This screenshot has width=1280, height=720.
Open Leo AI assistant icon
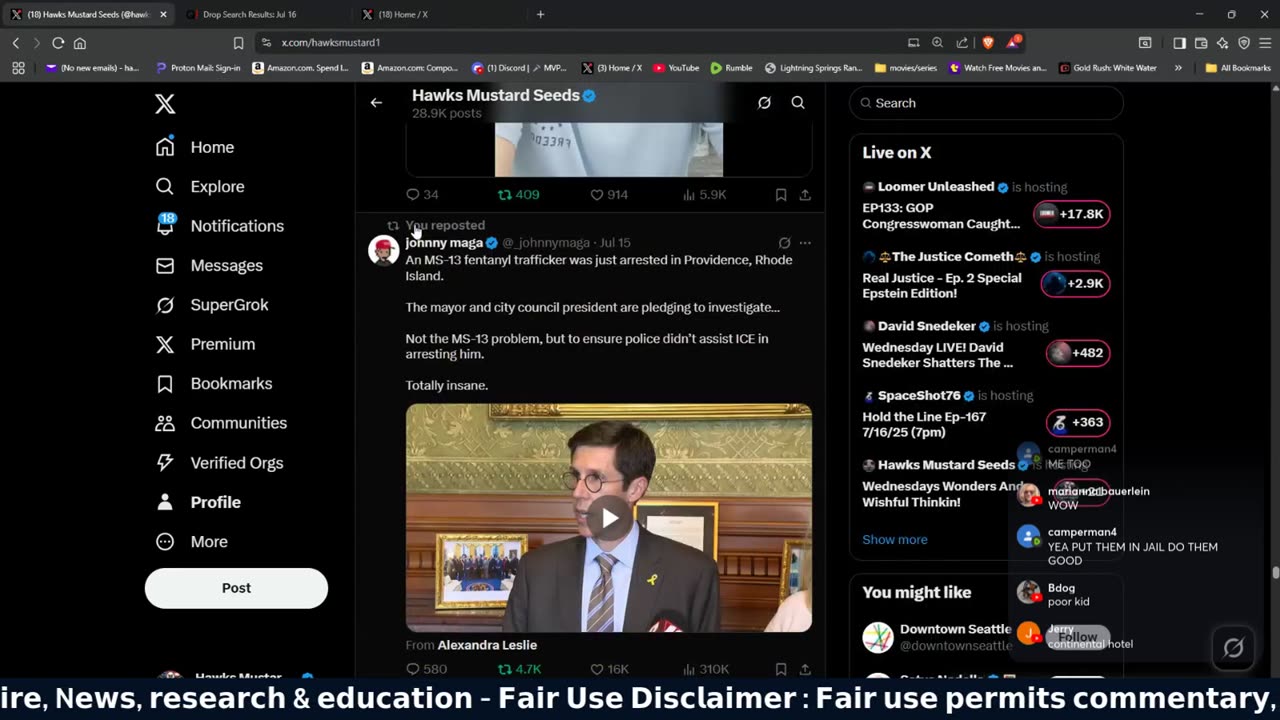click(1223, 43)
